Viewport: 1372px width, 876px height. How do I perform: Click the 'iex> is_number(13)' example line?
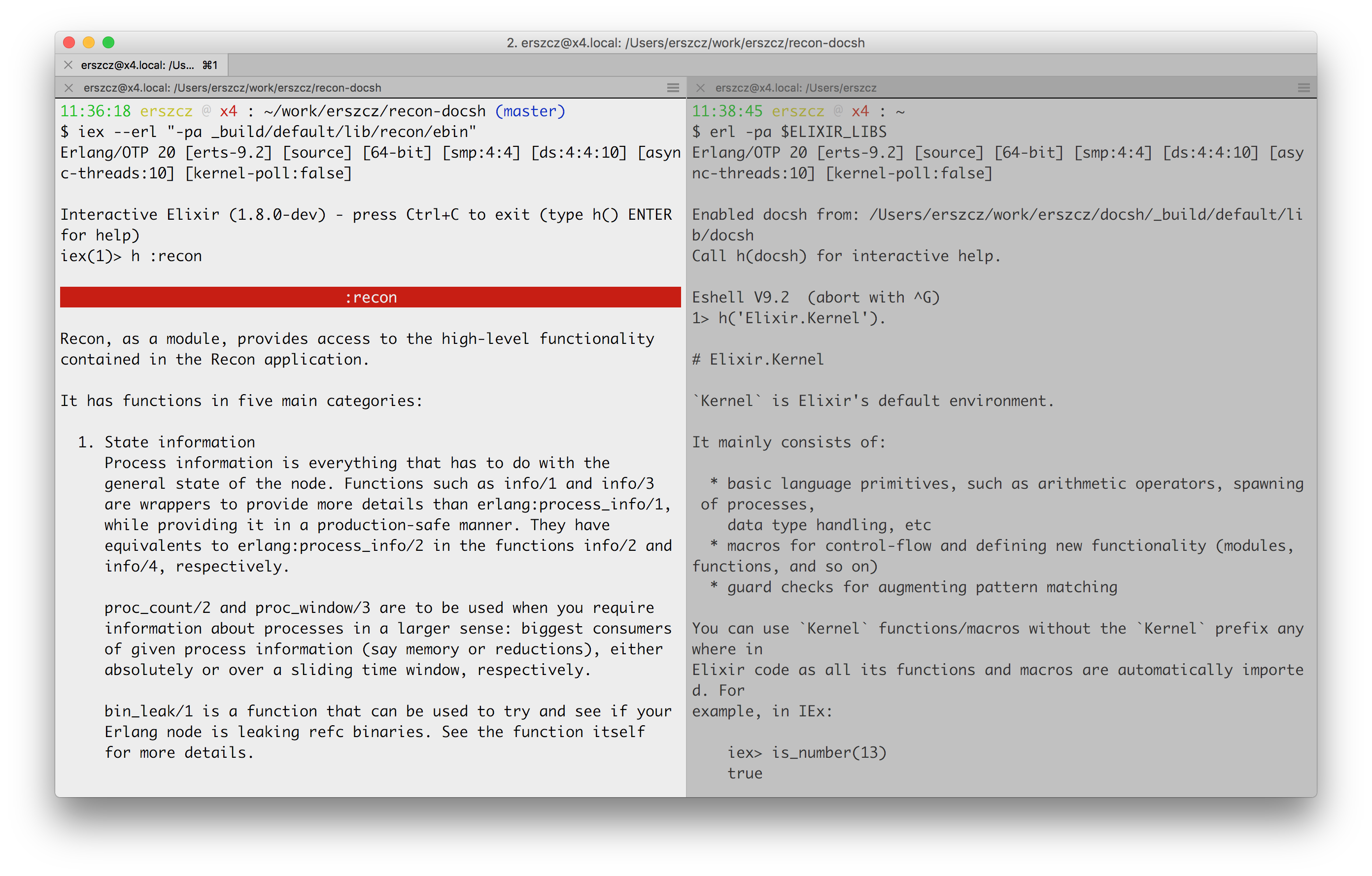point(807,753)
